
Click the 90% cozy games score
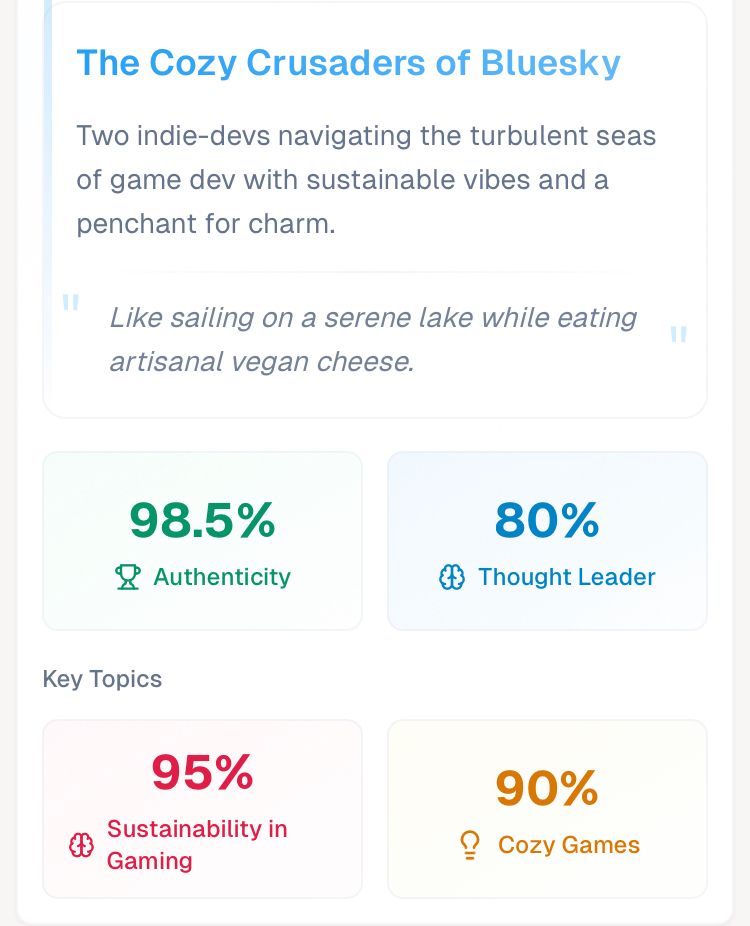point(547,788)
